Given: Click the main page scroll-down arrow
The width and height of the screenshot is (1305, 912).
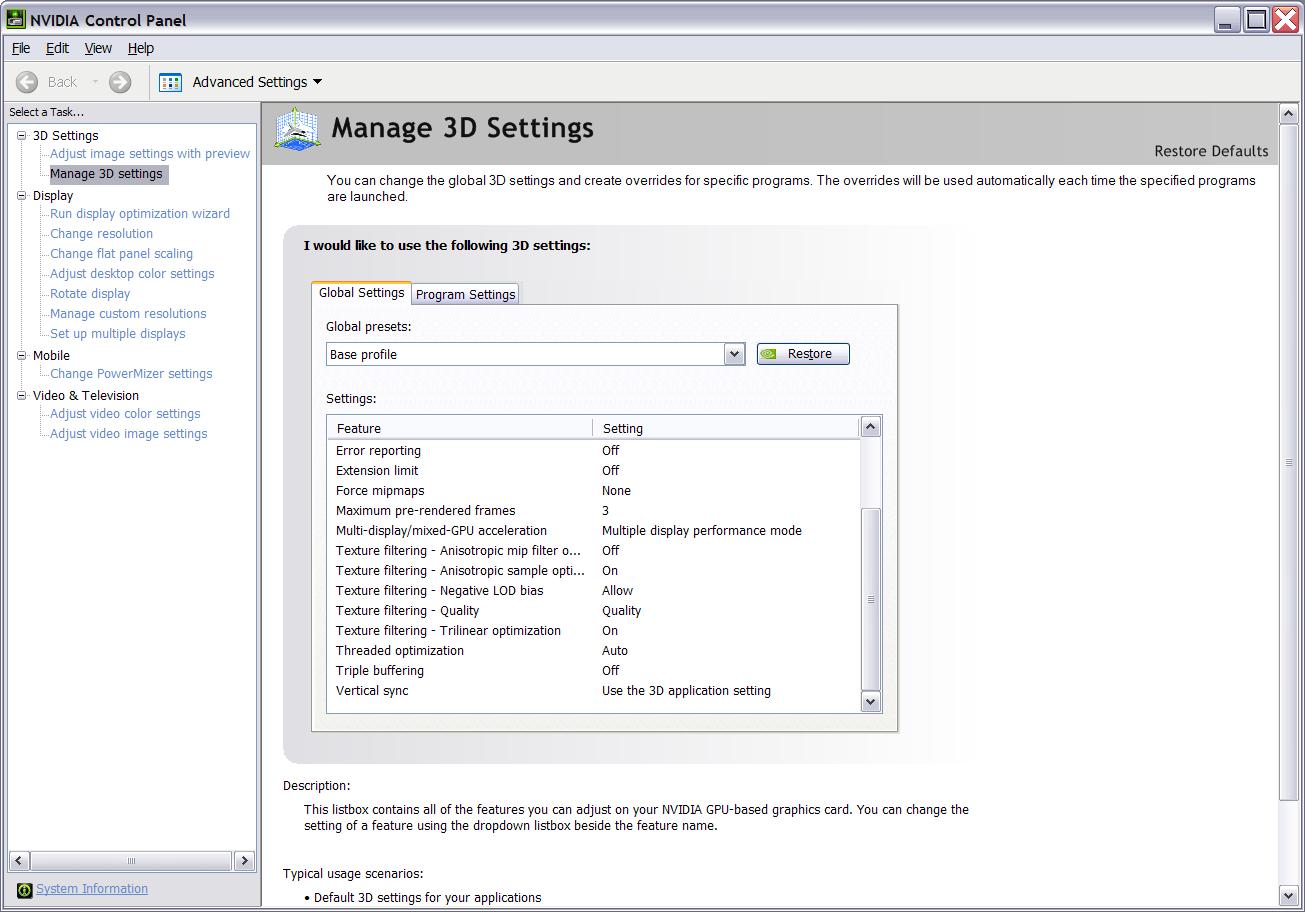Looking at the screenshot, I should click(x=1288, y=895).
